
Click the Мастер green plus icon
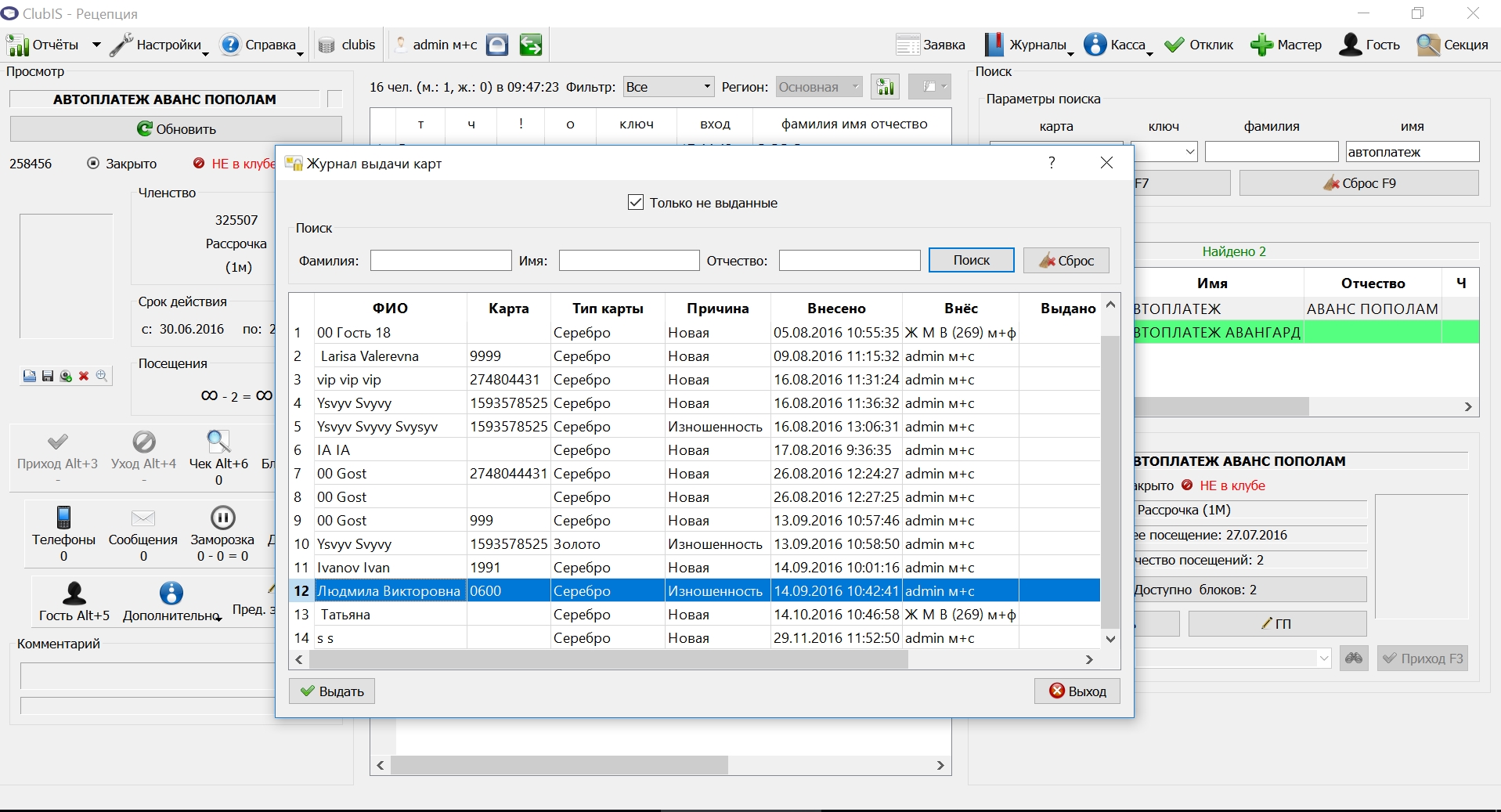click(x=1261, y=45)
